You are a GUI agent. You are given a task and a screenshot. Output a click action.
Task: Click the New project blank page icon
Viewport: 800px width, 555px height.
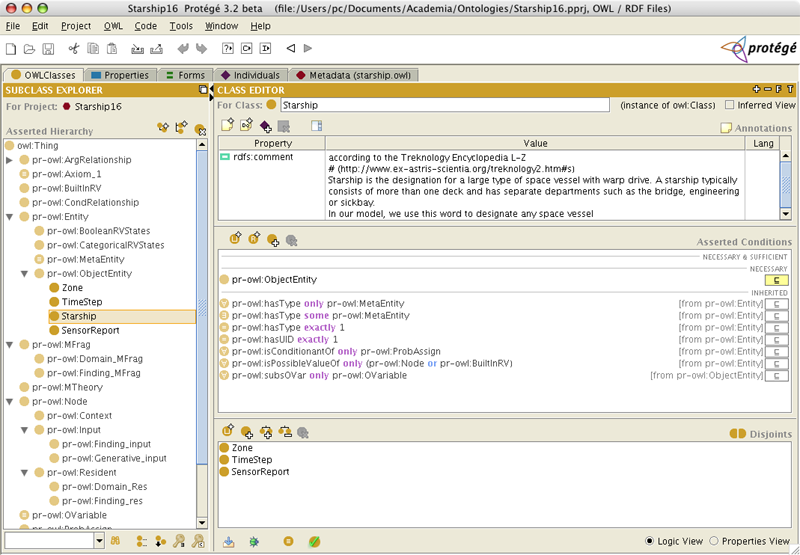pyautogui.click(x=11, y=48)
